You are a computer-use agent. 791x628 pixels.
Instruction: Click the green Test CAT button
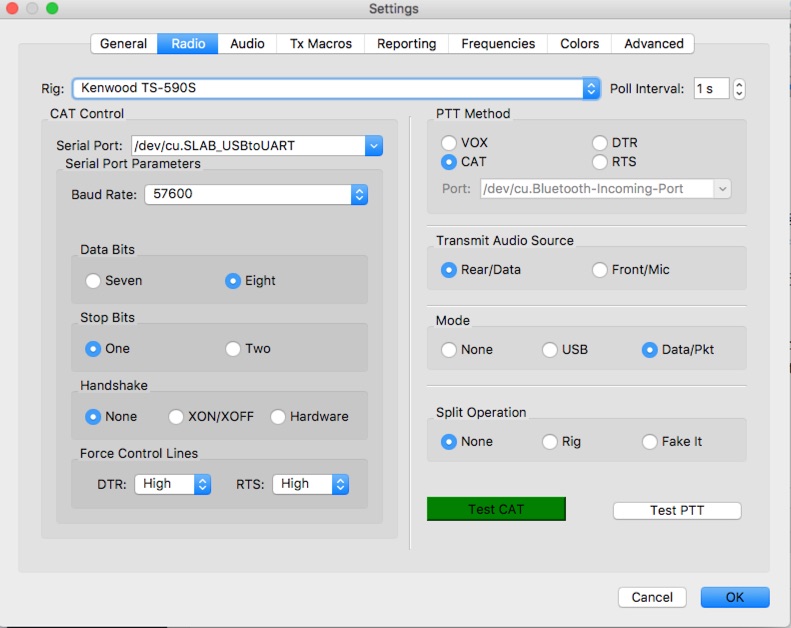(496, 510)
